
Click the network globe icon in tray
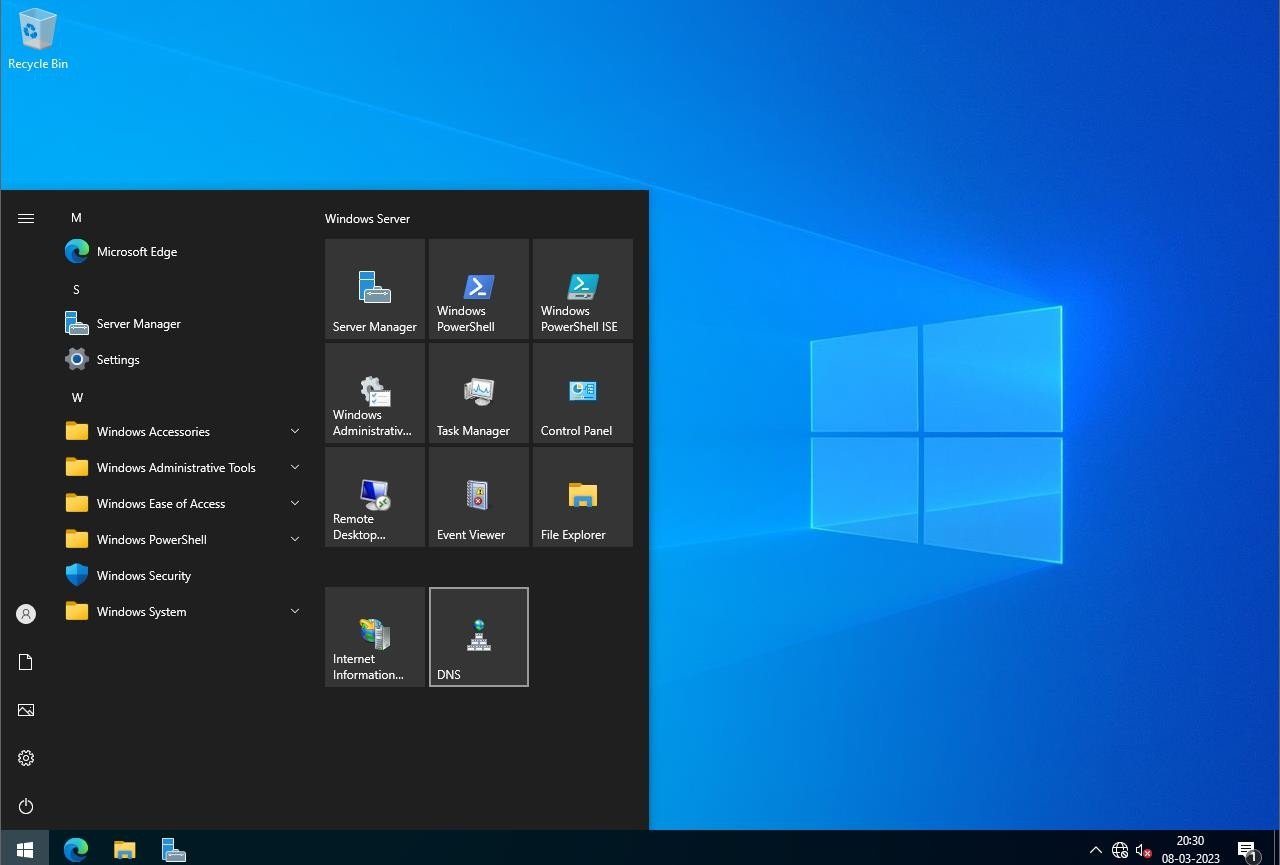click(1120, 850)
